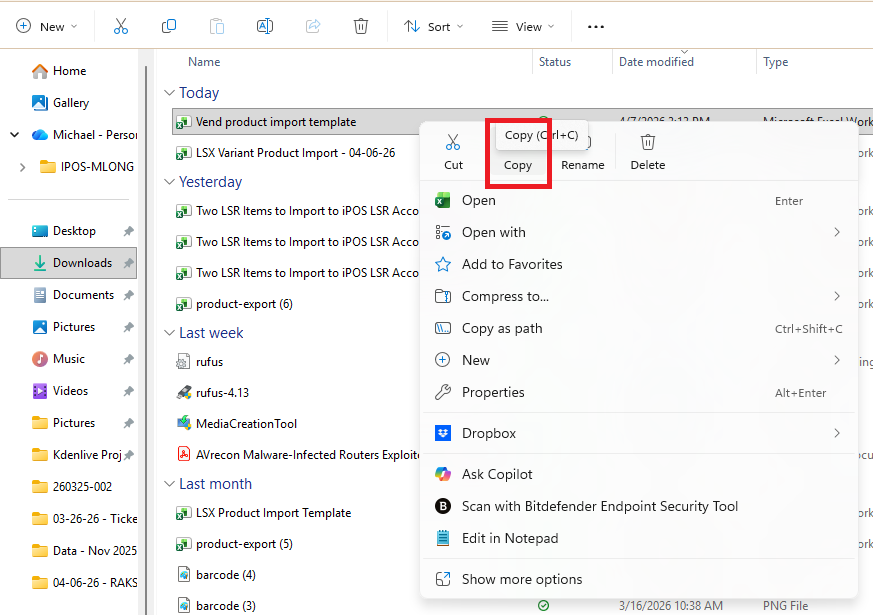Collapse the Yesterday group
The image size is (873, 615).
coord(169,181)
